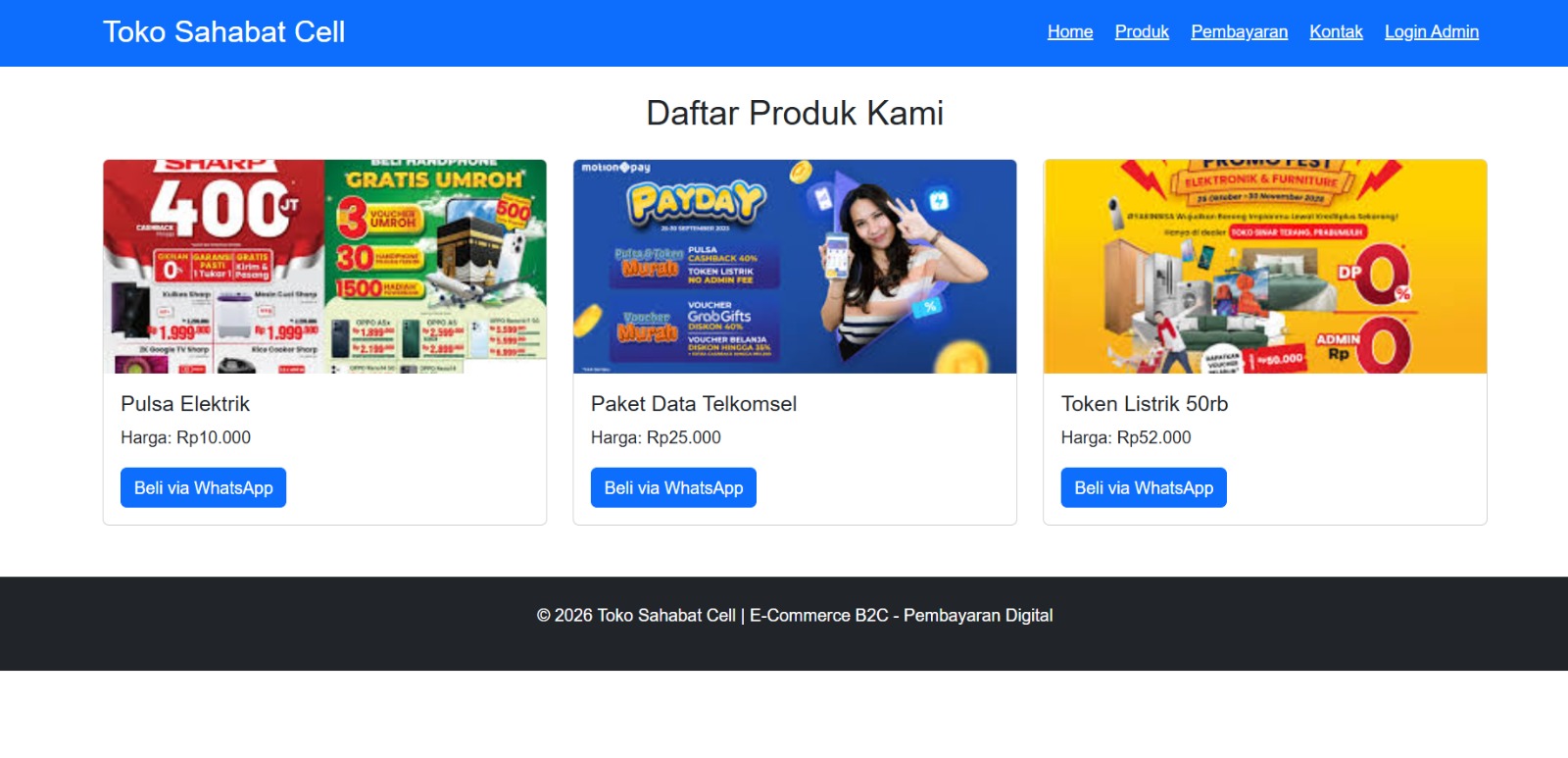Select the Pulsa Elektrik product title
1568x758 pixels.
(185, 404)
